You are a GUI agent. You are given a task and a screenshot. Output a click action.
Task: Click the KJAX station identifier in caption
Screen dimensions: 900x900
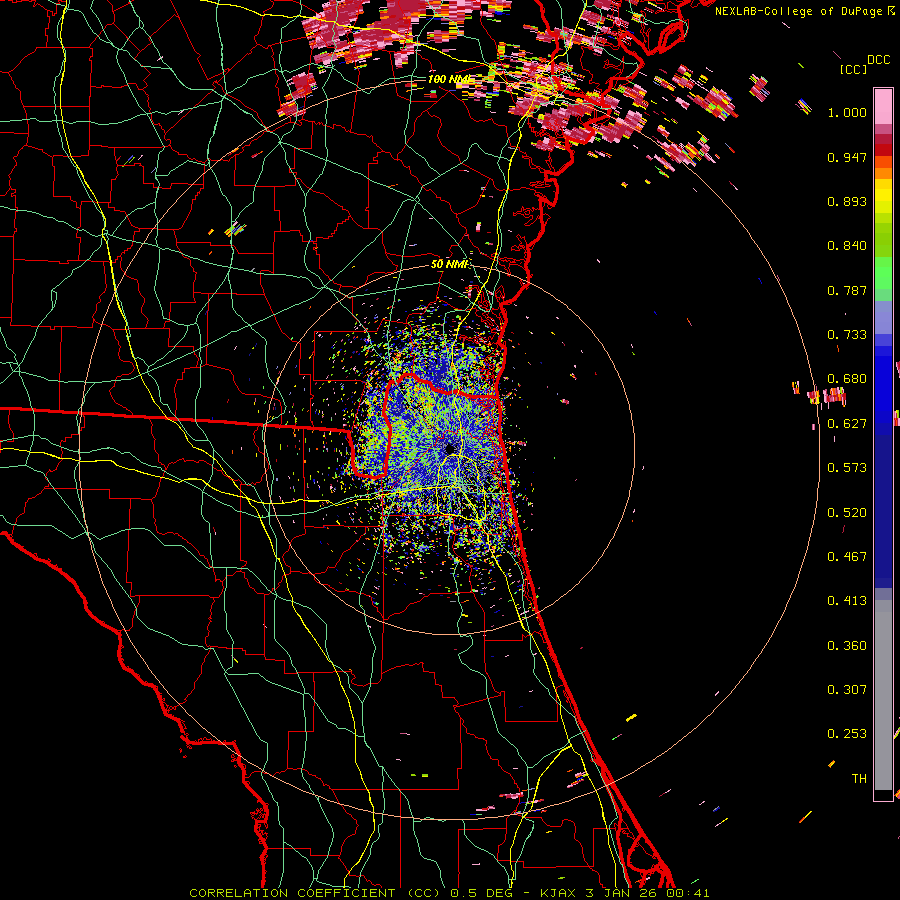[x=560, y=893]
